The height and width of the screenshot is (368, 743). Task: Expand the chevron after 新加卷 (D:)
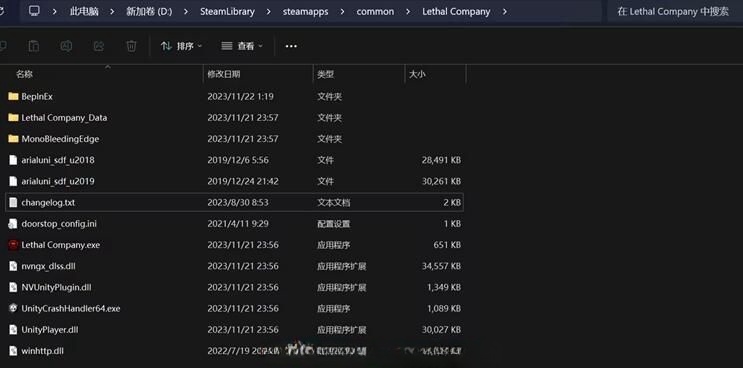(x=186, y=12)
